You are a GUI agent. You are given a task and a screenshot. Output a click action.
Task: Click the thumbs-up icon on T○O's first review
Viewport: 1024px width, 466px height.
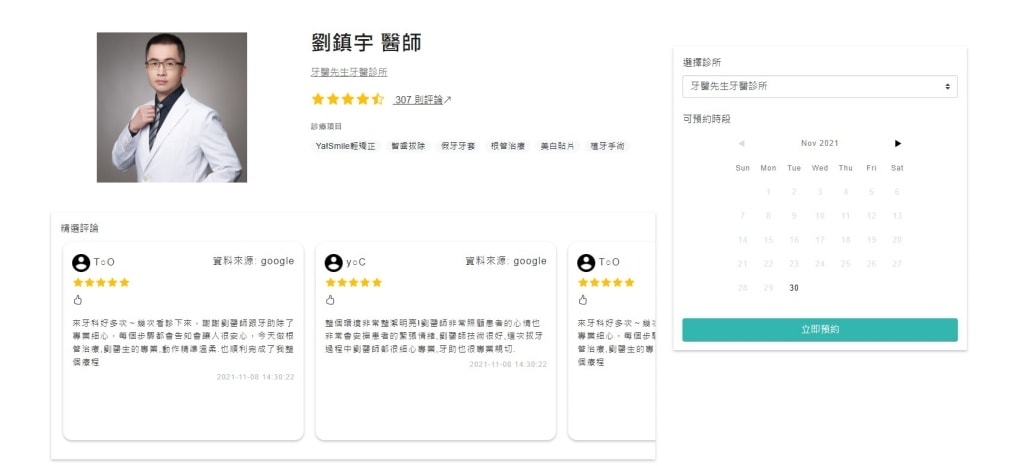[x=78, y=299]
